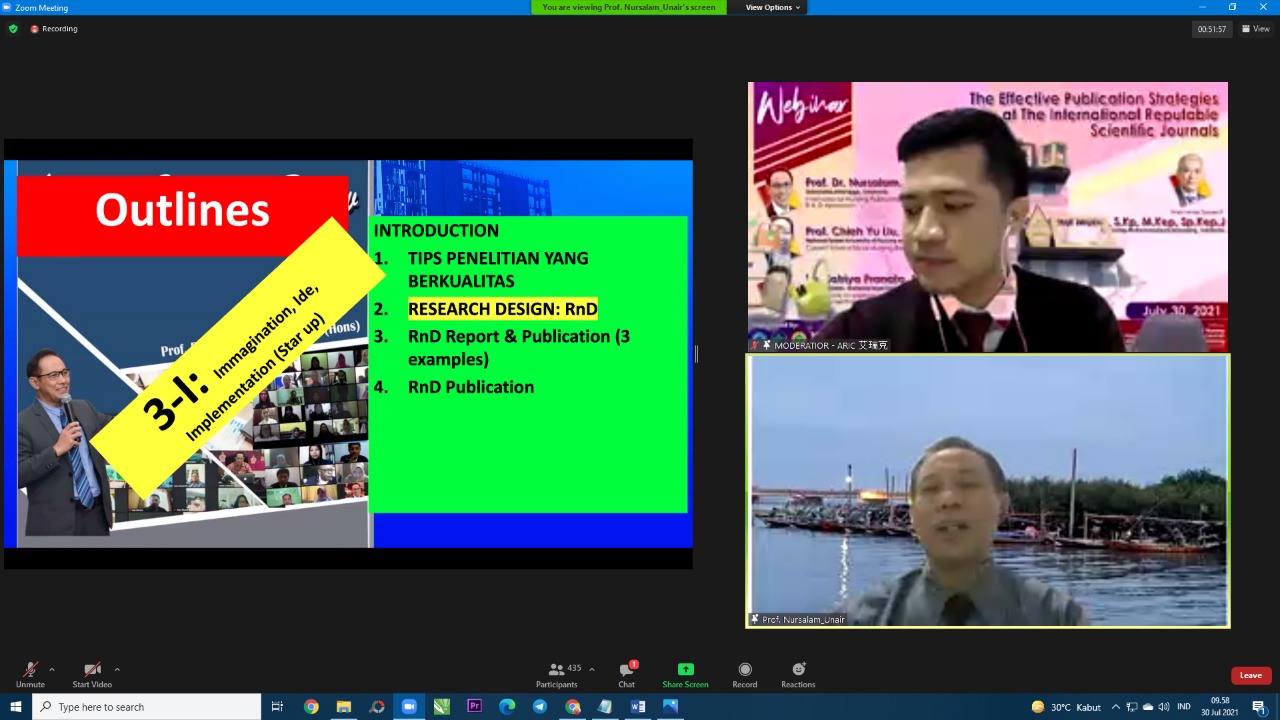Open video options arrow beside Start Video
This screenshot has width=1280, height=720.
pos(117,669)
